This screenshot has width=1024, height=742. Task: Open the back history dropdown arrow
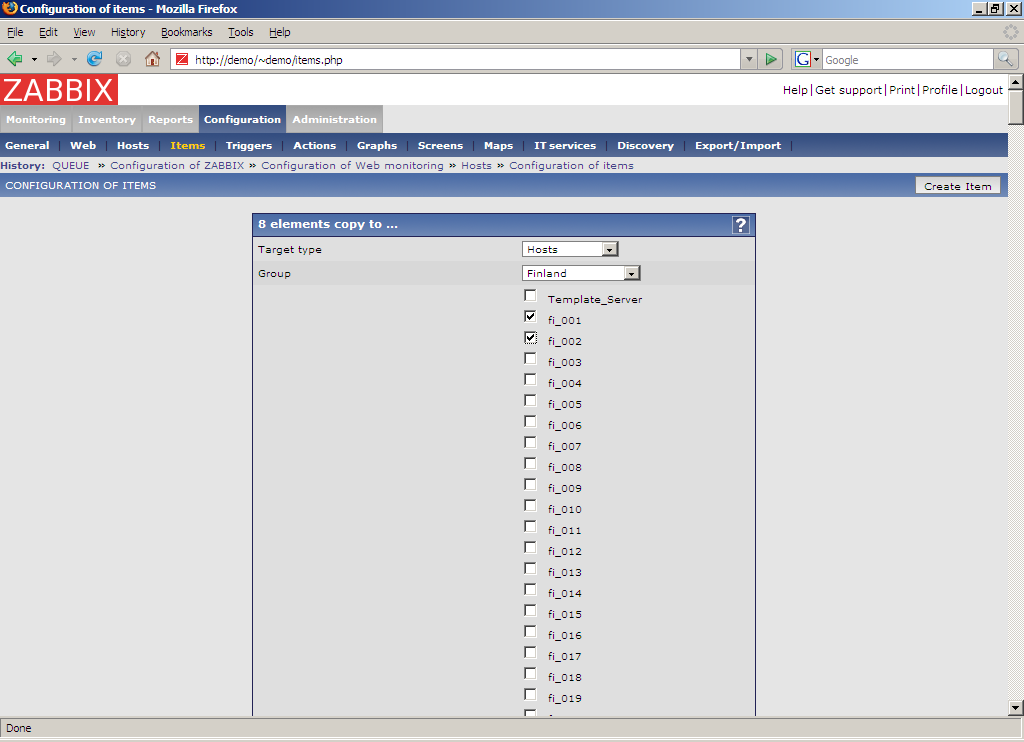[34, 59]
